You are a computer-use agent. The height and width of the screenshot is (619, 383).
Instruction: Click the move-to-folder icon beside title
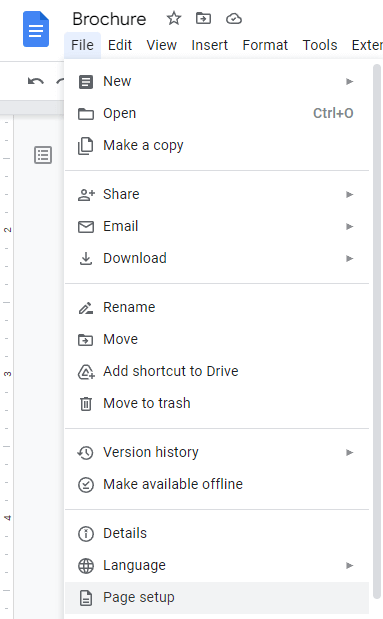(x=203, y=18)
